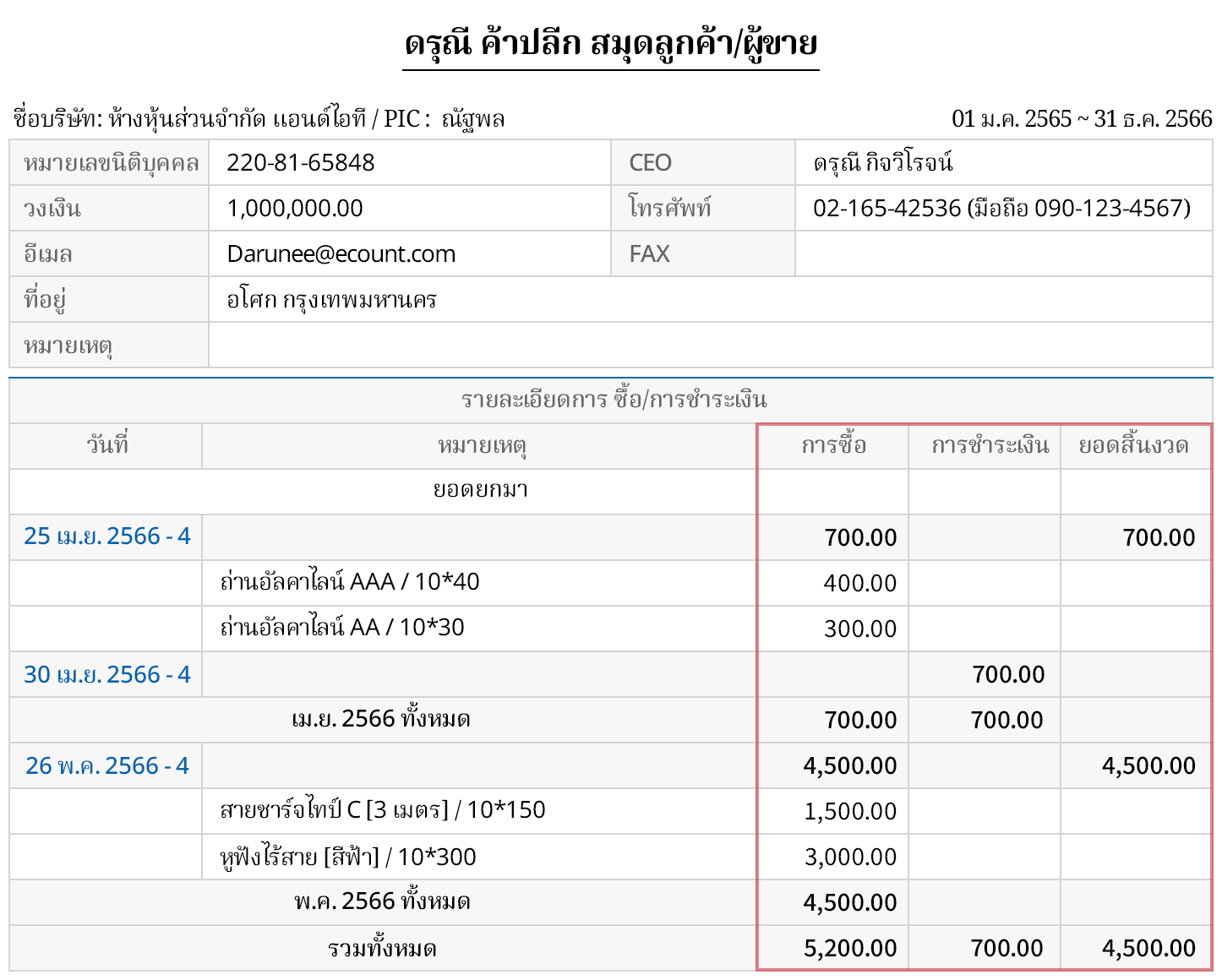
Task: Open the 30 เม.ย. 2566 - 4 entry link
Action: point(106,675)
